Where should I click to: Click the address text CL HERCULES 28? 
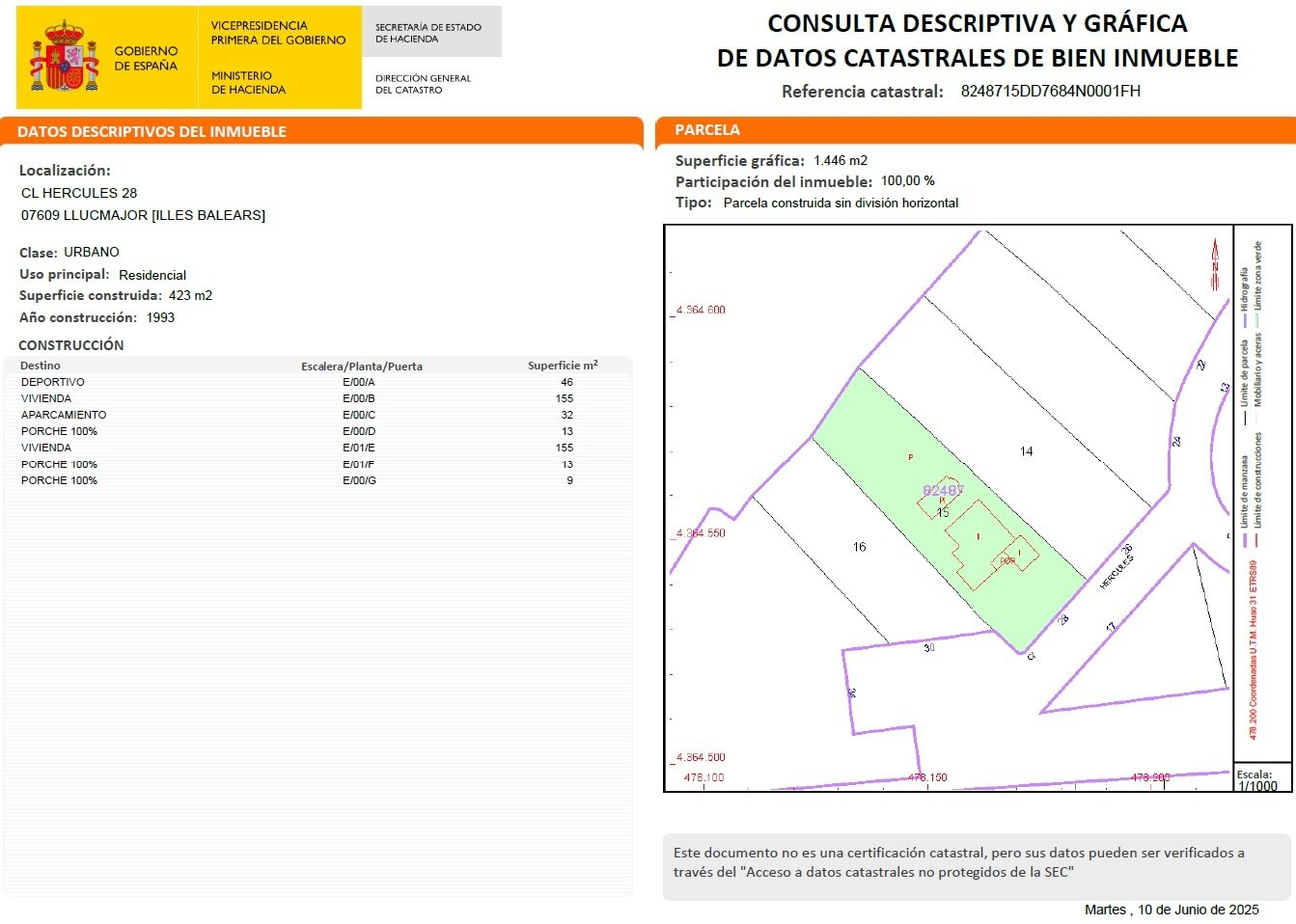click(79, 193)
